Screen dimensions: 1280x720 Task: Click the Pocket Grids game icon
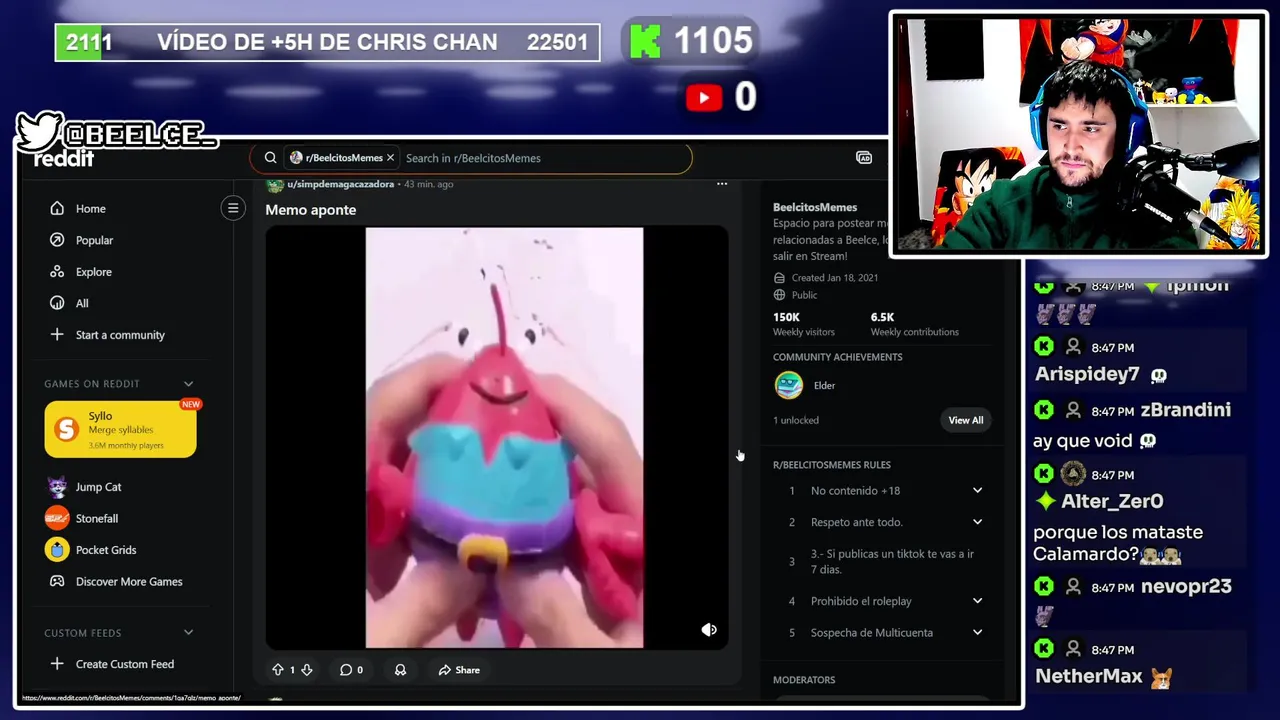[x=57, y=550]
